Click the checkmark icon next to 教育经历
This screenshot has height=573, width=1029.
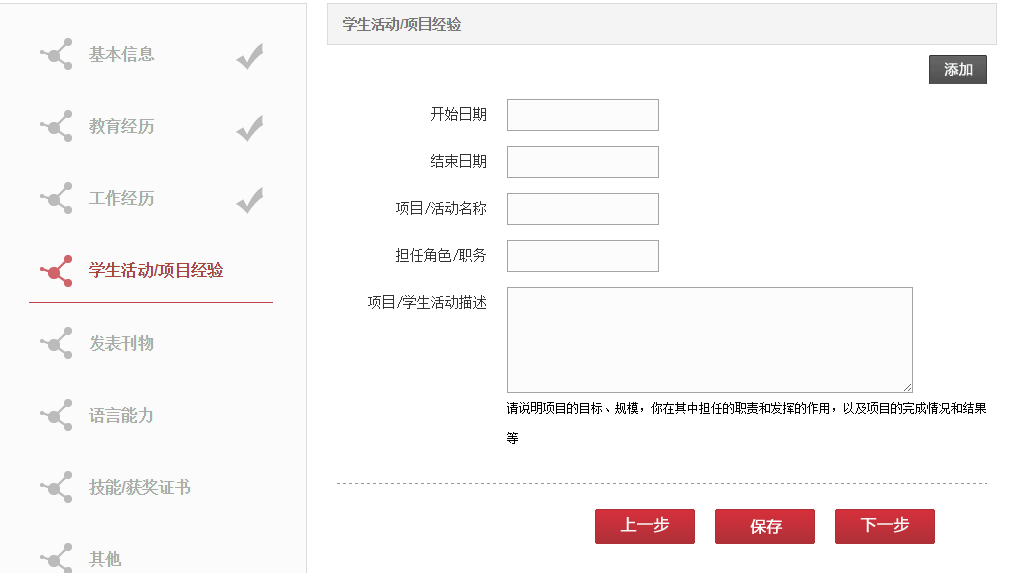[x=250, y=128]
